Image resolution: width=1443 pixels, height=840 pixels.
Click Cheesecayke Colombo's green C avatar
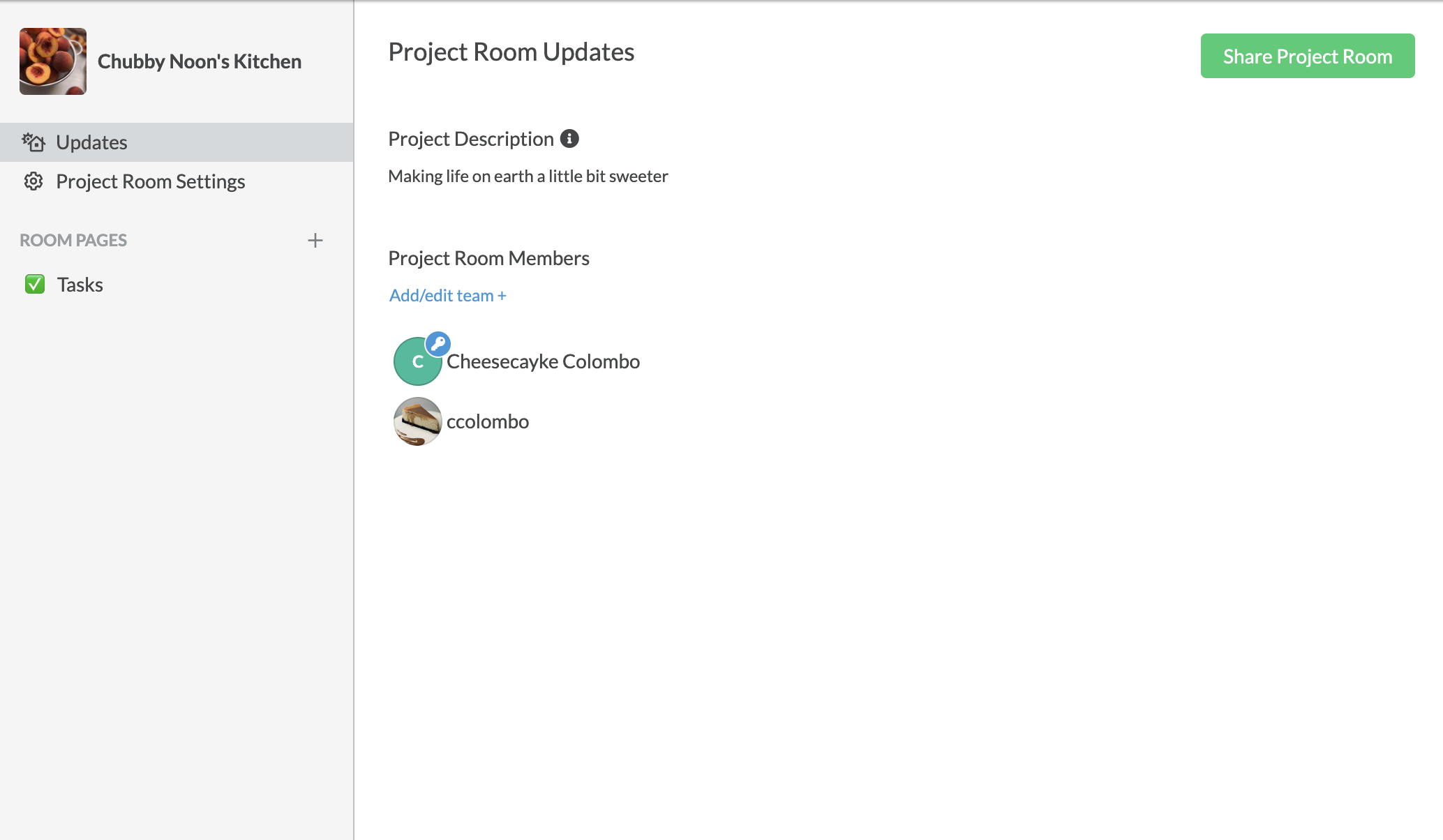[x=417, y=362]
